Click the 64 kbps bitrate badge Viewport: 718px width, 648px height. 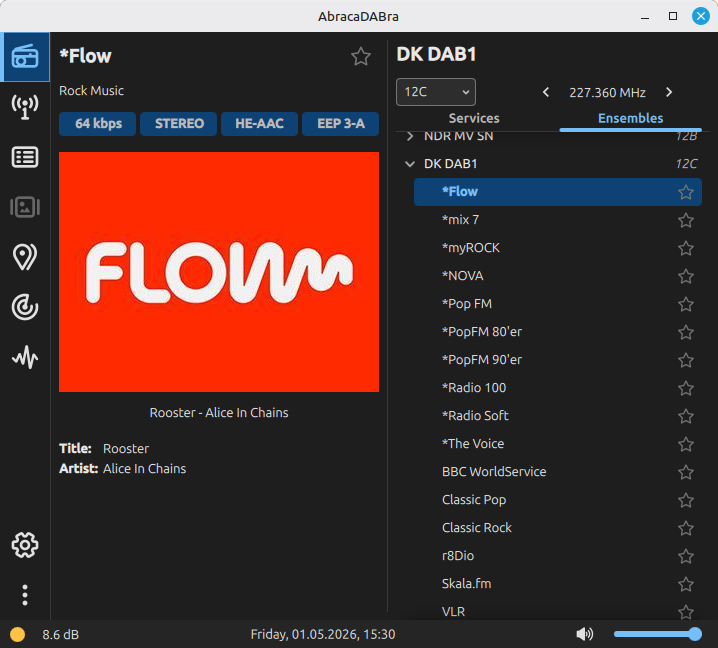[98, 124]
